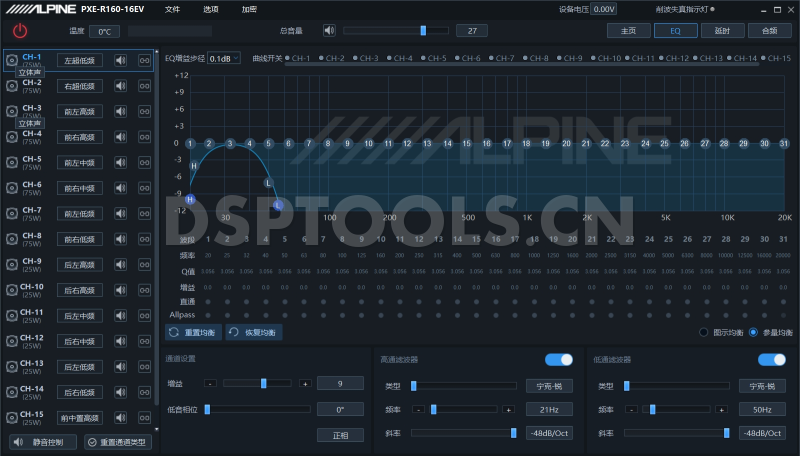Mute channel CH-6 speaker icon
The height and width of the screenshot is (456, 800).
click(120, 188)
